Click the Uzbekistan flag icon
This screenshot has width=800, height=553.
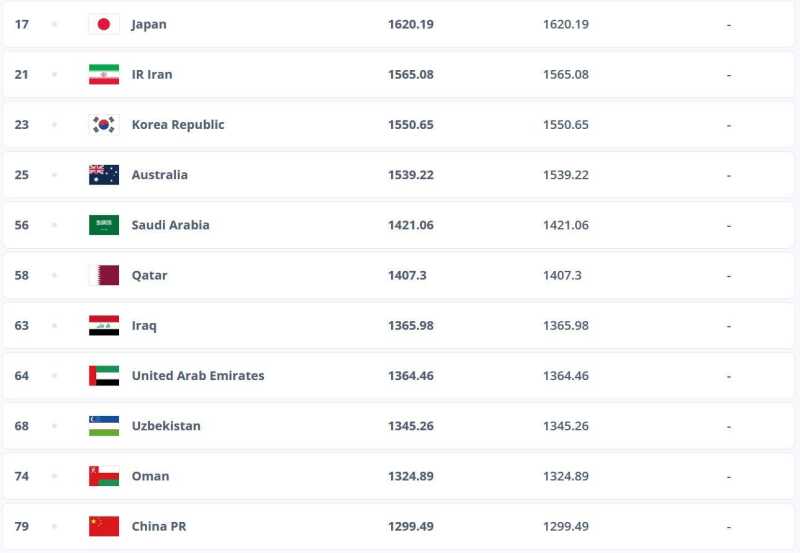103,426
